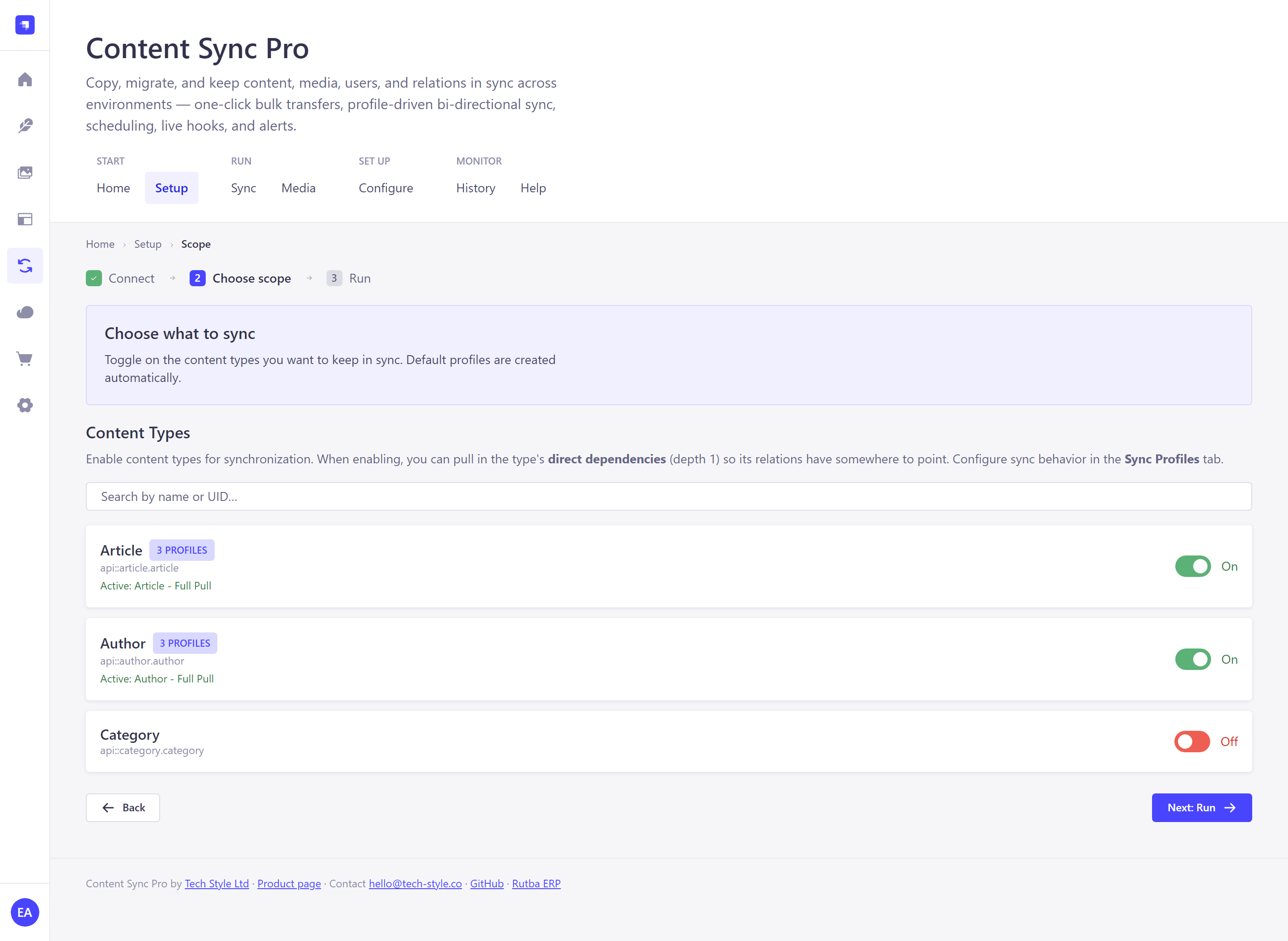Image resolution: width=1288 pixels, height=941 pixels.
Task: Click Home in the breadcrumb
Action: pyautogui.click(x=100, y=244)
